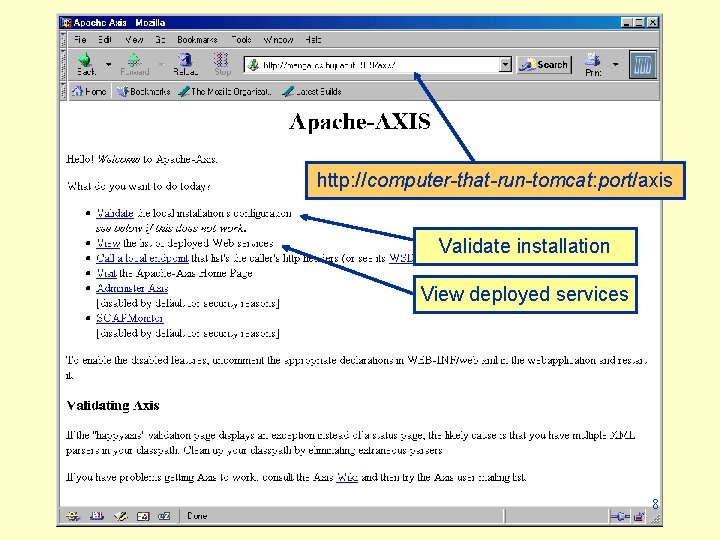Click the 'Done' status bar text
The height and width of the screenshot is (540, 720).
(197, 516)
